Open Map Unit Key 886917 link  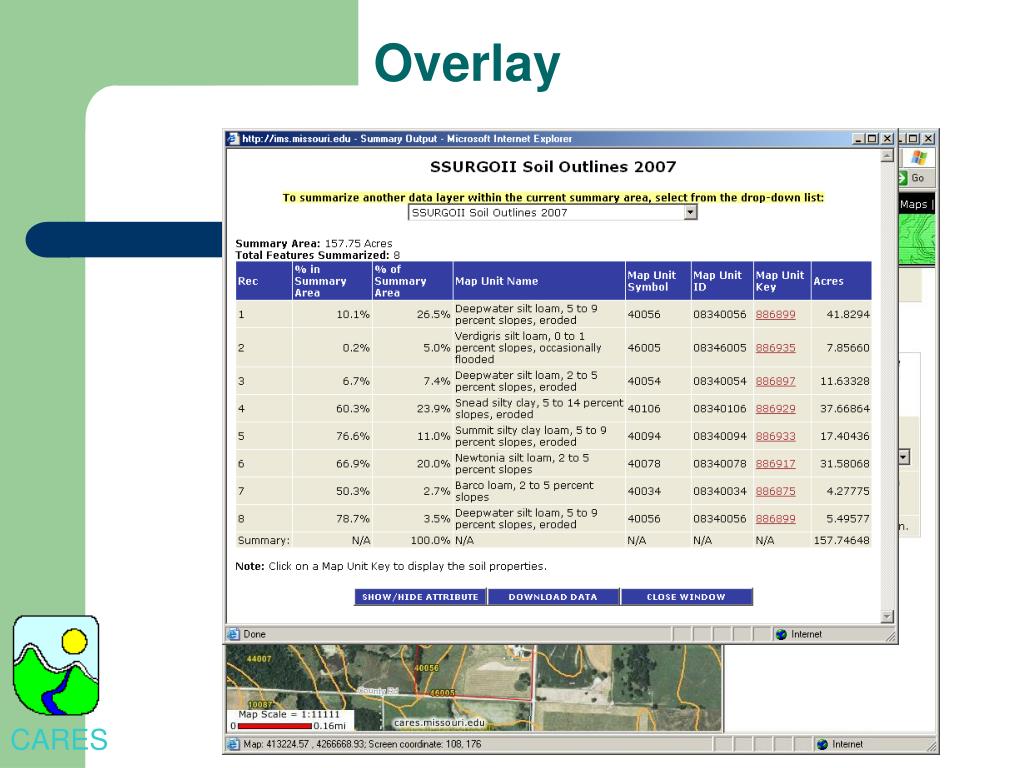click(775, 464)
